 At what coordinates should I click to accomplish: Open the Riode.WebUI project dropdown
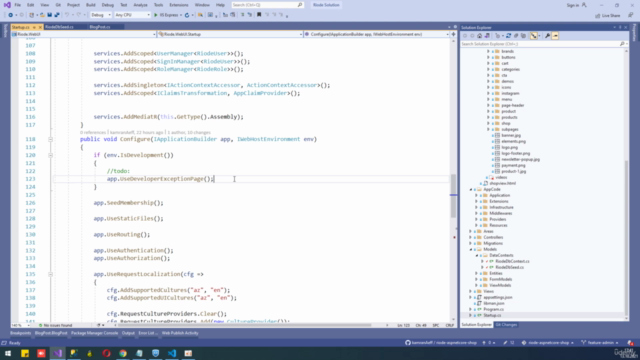(x=84, y=34)
